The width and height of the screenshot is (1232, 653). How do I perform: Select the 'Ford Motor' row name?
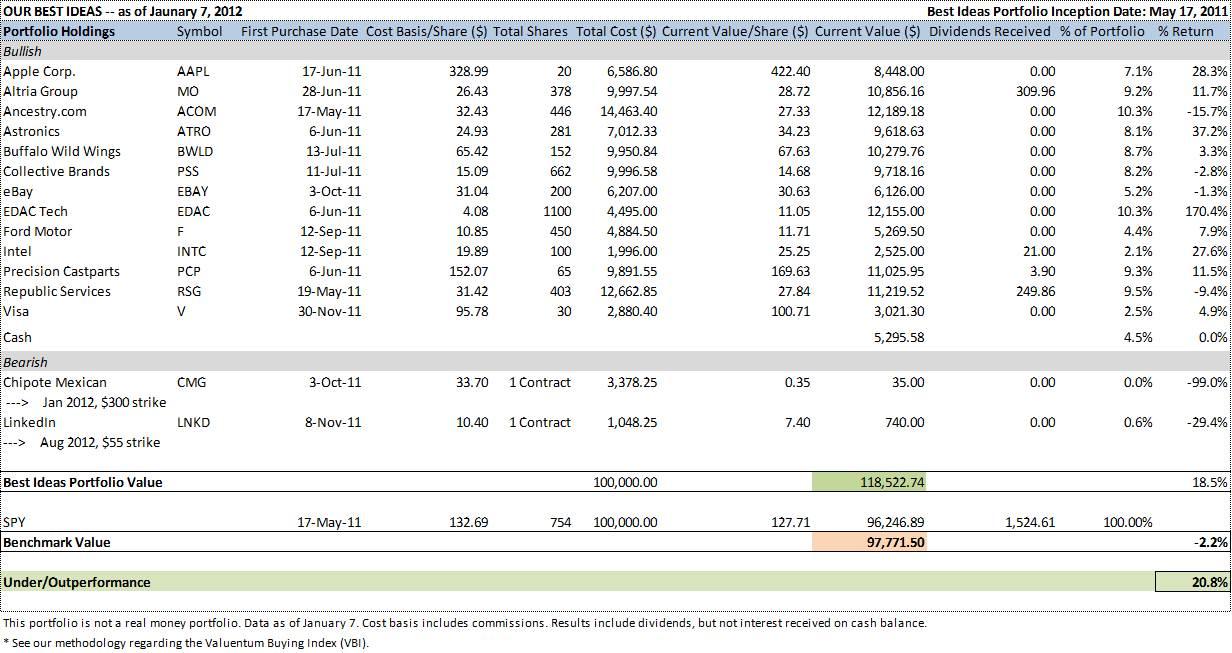pos(37,231)
